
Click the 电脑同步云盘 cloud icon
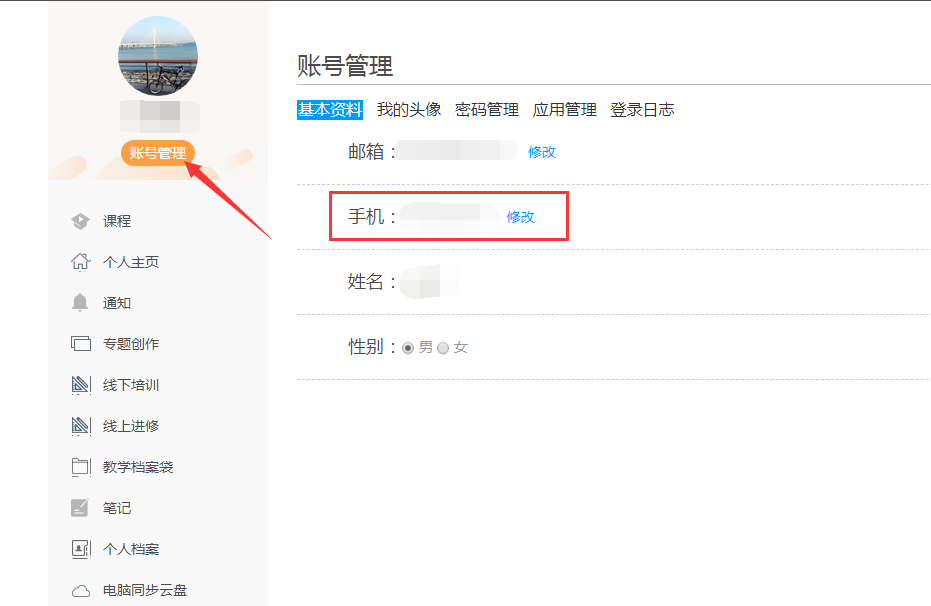(81, 590)
